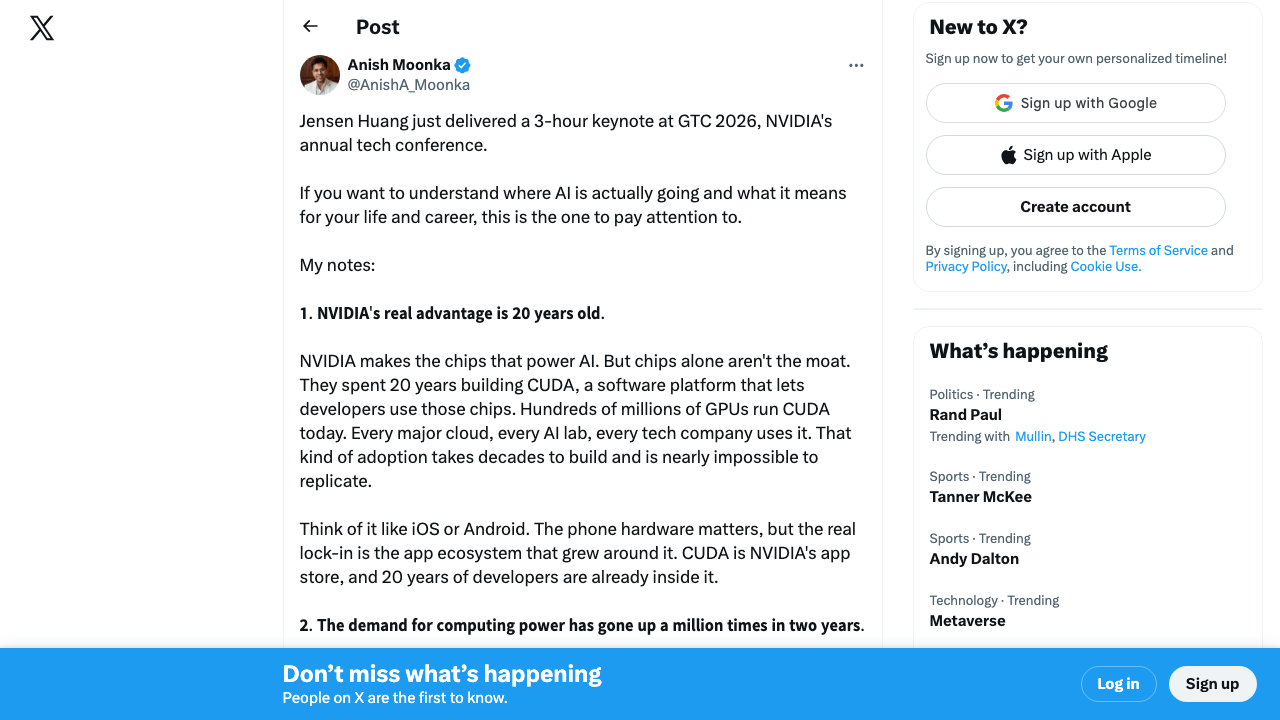The image size is (1280, 720).
Task: Click the Apple logo icon
Action: (1008, 155)
